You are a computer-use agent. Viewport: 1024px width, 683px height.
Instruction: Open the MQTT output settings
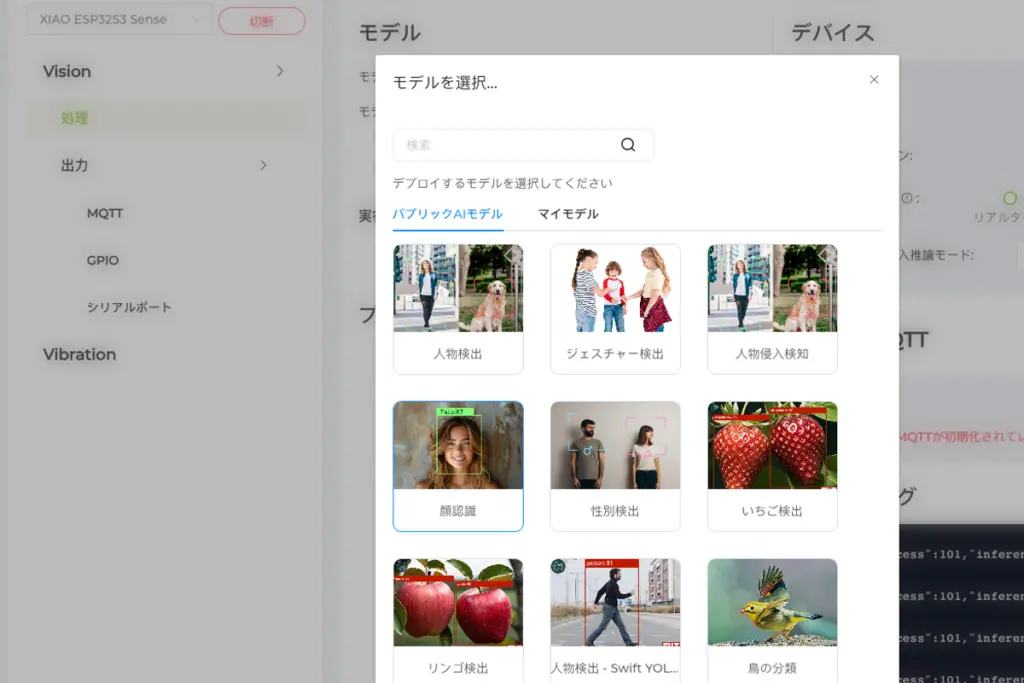[x=104, y=214]
